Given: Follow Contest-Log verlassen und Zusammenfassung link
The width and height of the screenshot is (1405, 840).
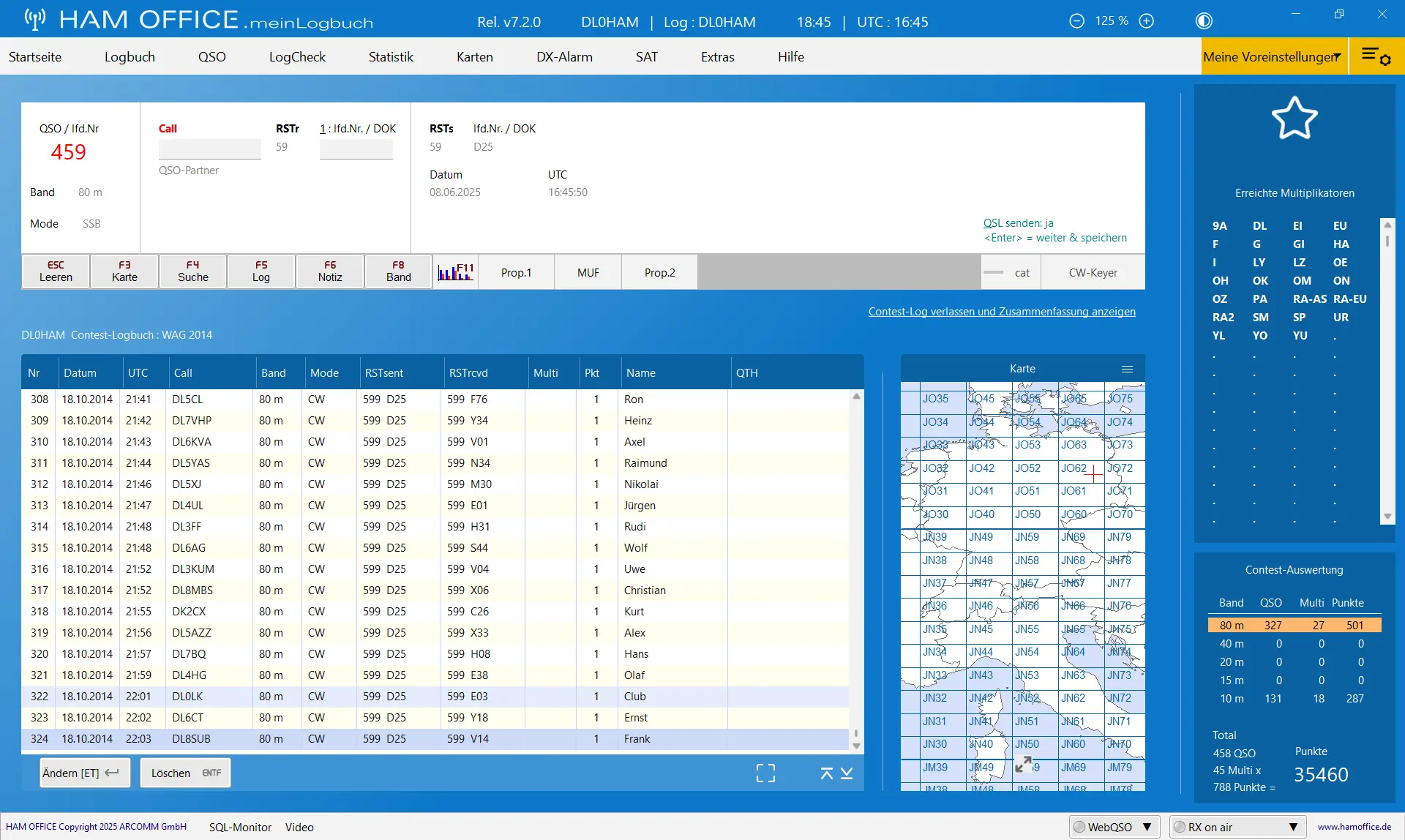Looking at the screenshot, I should pos(1002,311).
